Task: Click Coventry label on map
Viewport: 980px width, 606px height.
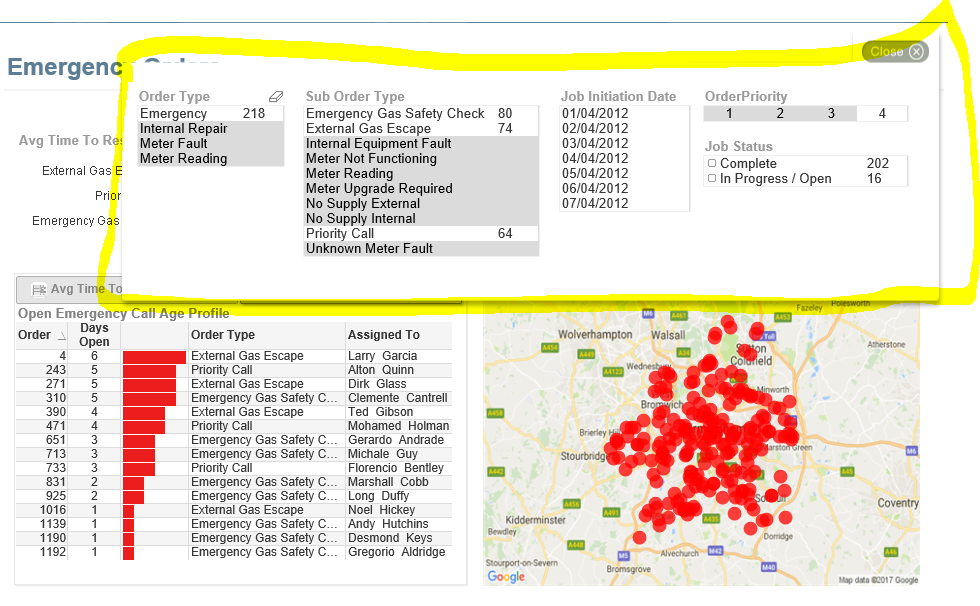Action: 898,504
